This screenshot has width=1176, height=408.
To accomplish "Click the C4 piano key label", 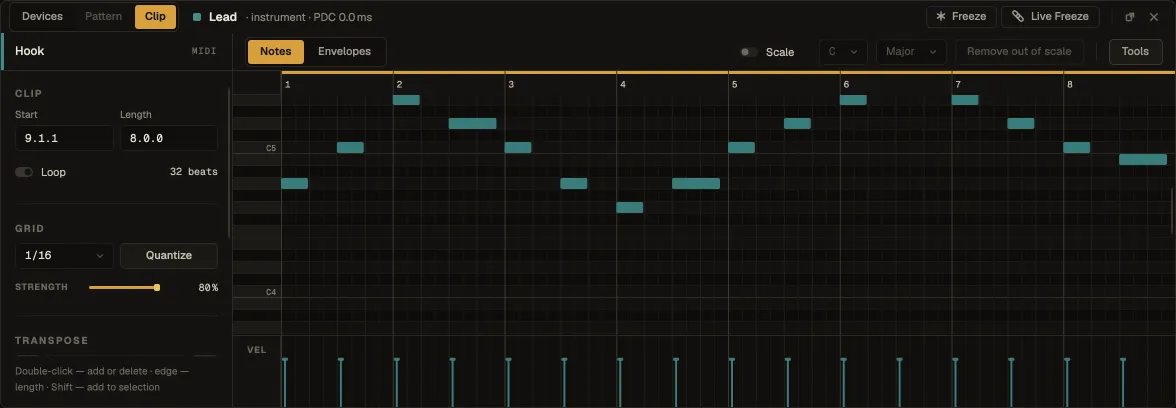I will 271,292.
